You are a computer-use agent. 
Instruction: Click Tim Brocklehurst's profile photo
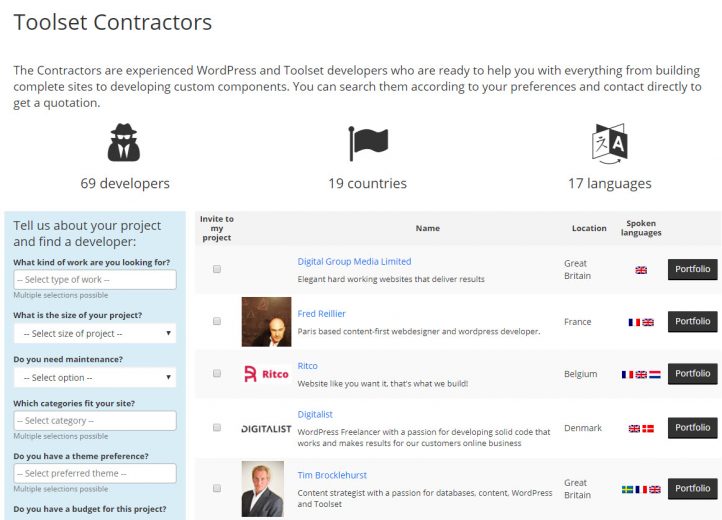point(262,489)
